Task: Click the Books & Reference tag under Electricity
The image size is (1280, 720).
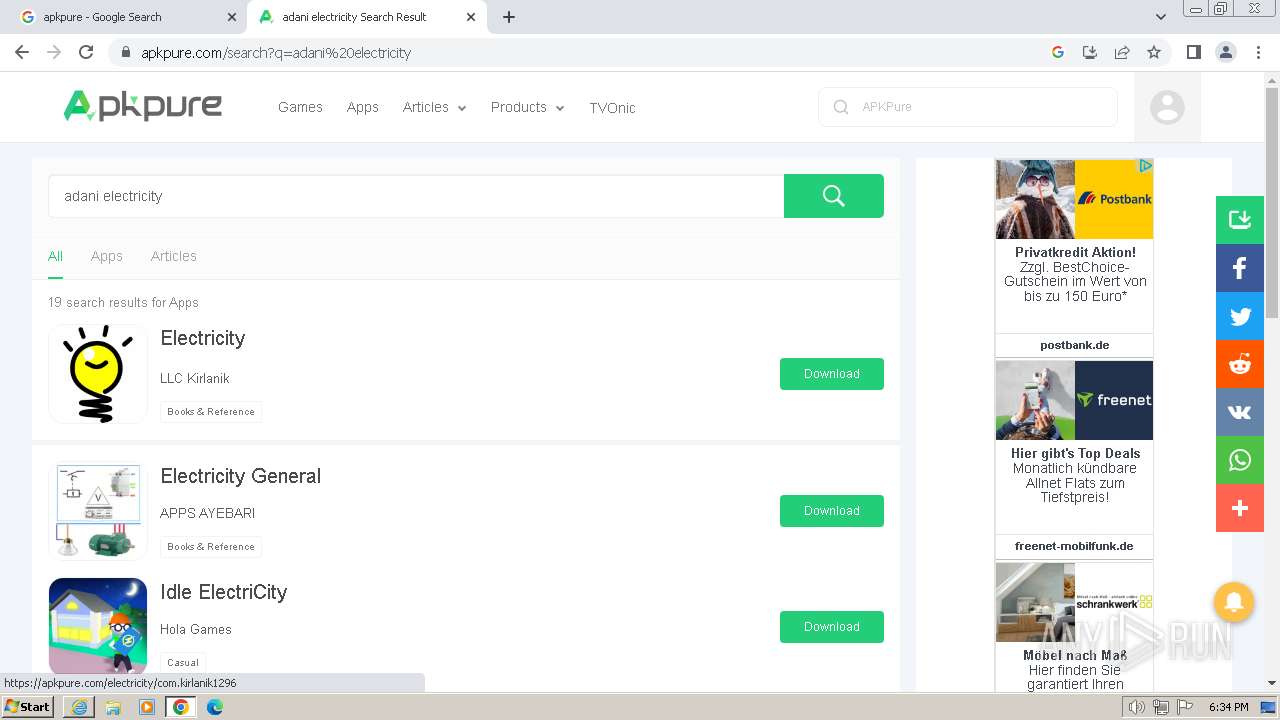Action: tap(211, 412)
